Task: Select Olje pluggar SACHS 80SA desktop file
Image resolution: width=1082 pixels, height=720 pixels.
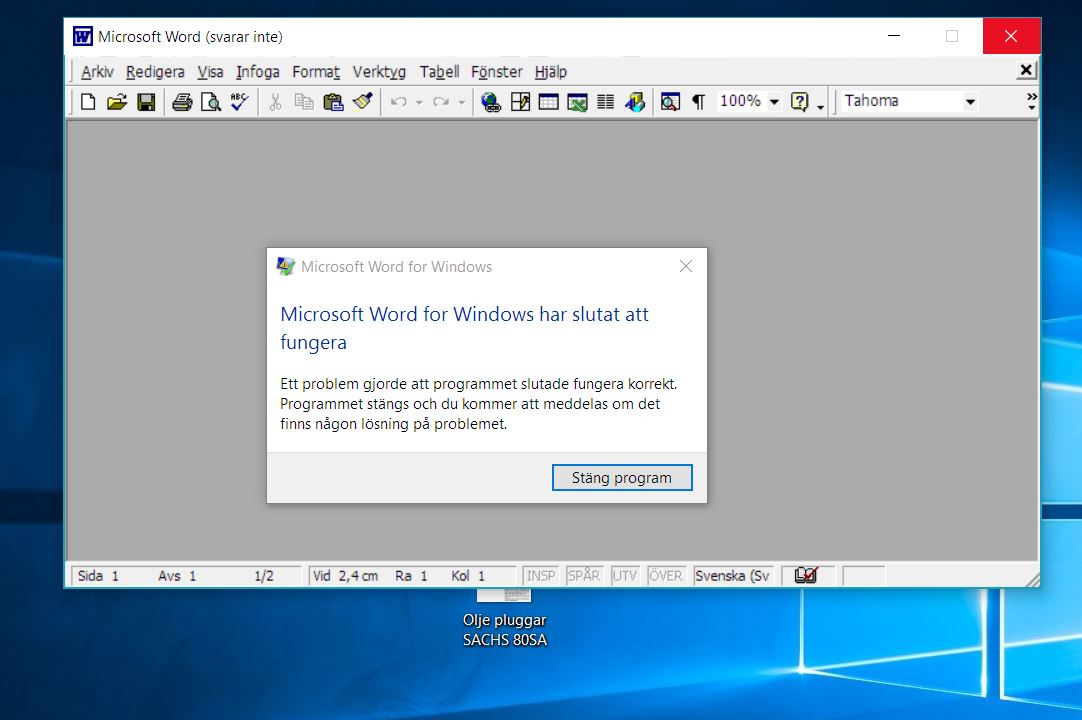Action: coord(504,619)
